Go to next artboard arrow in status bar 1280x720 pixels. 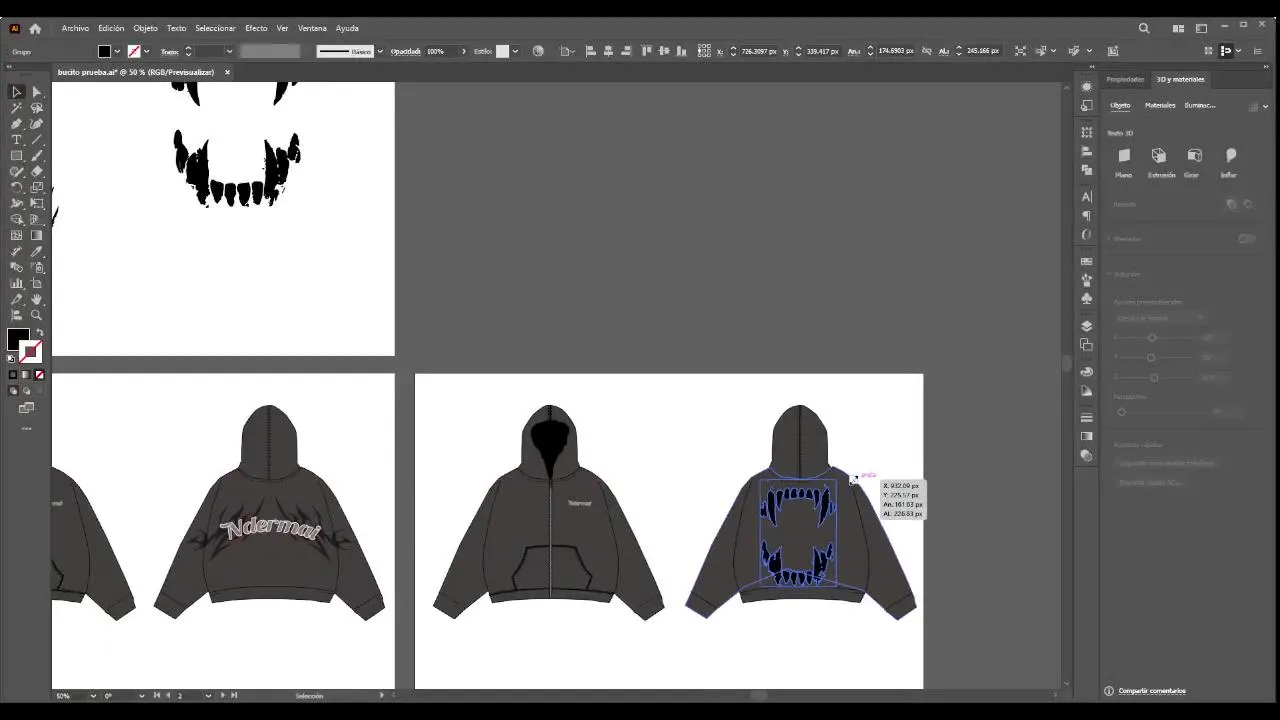tap(222, 695)
